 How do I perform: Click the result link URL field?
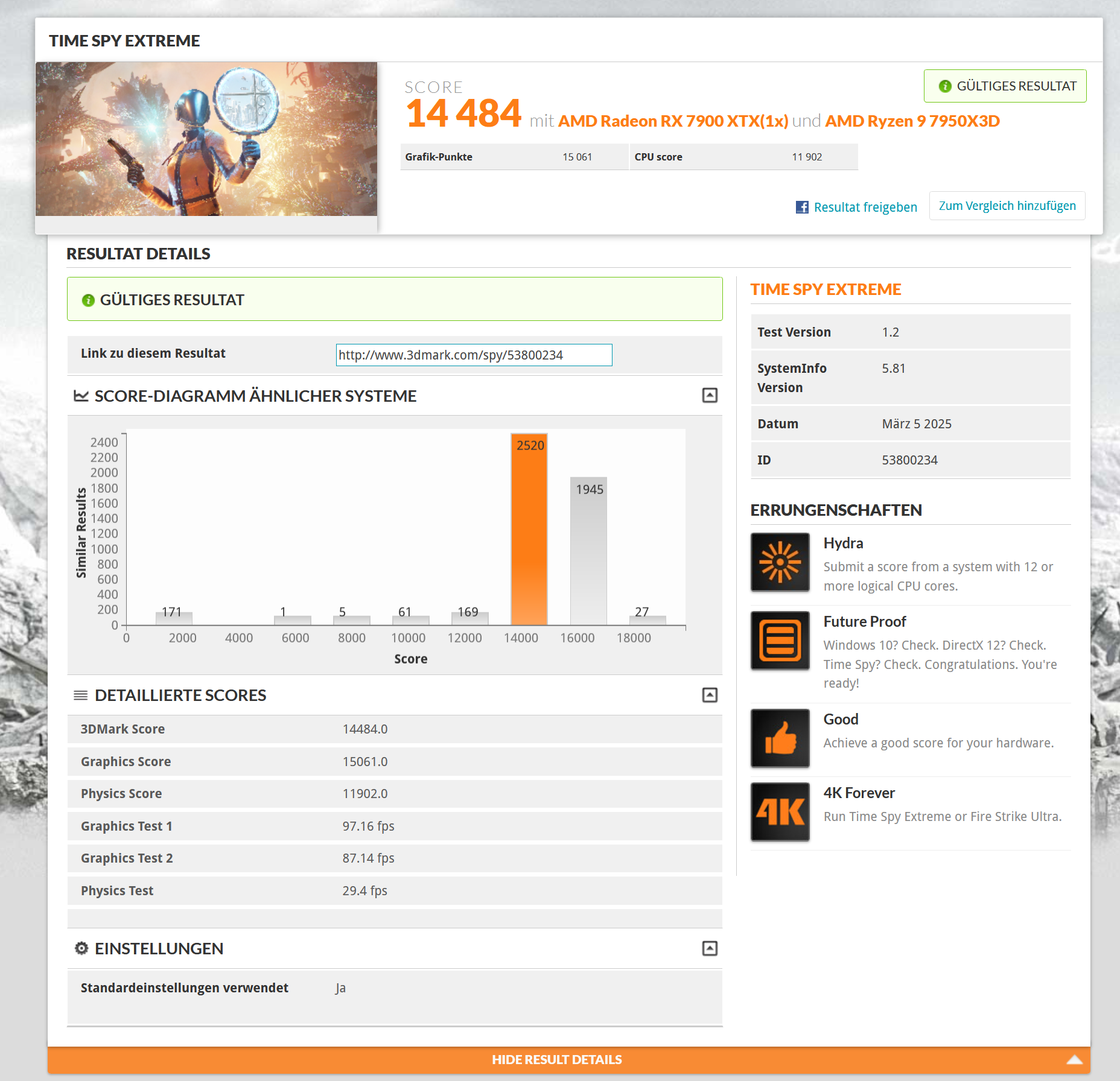point(474,355)
